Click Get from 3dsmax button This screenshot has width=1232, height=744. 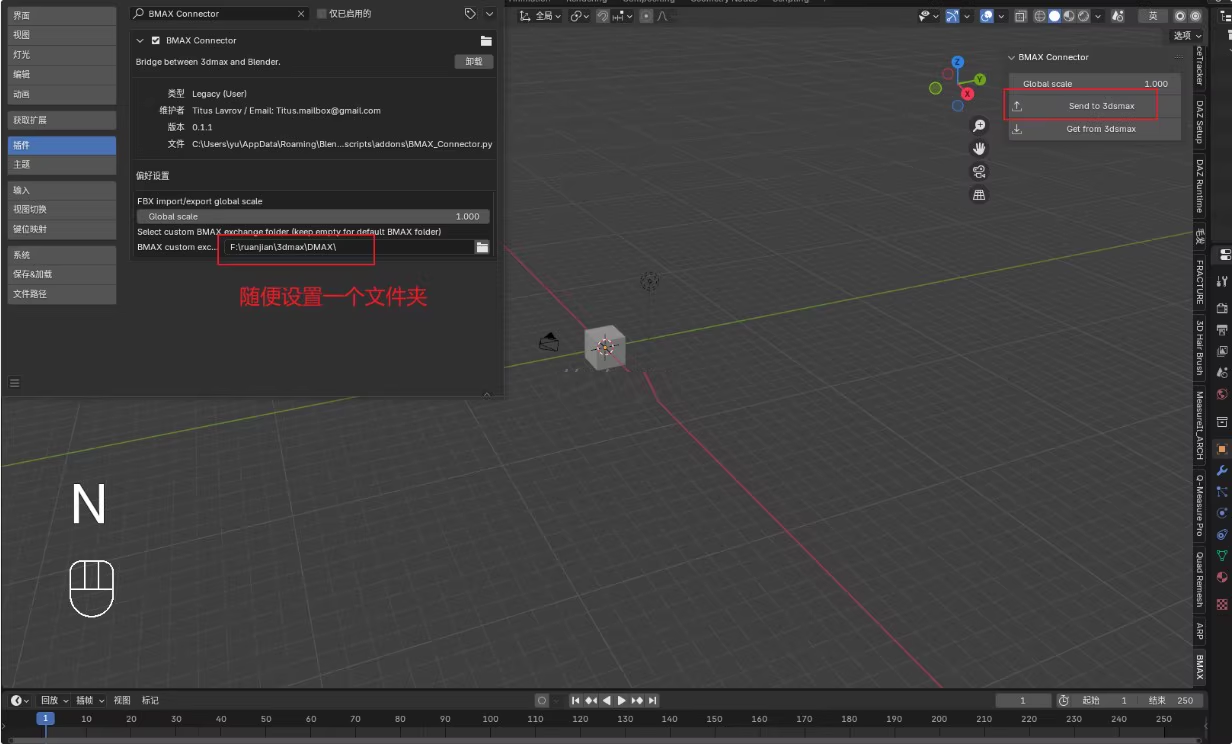[x=1100, y=129]
